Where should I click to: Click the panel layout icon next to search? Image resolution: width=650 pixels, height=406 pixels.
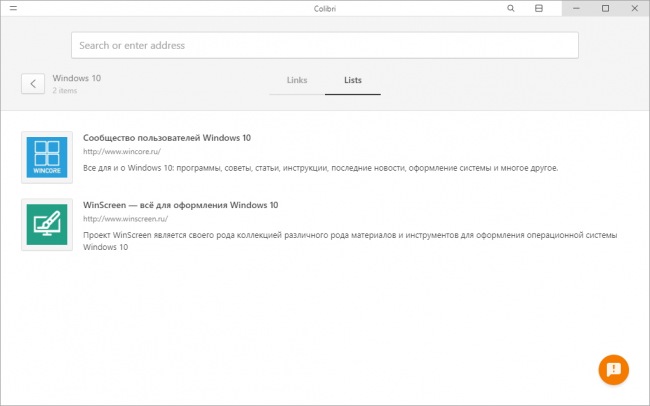538,8
